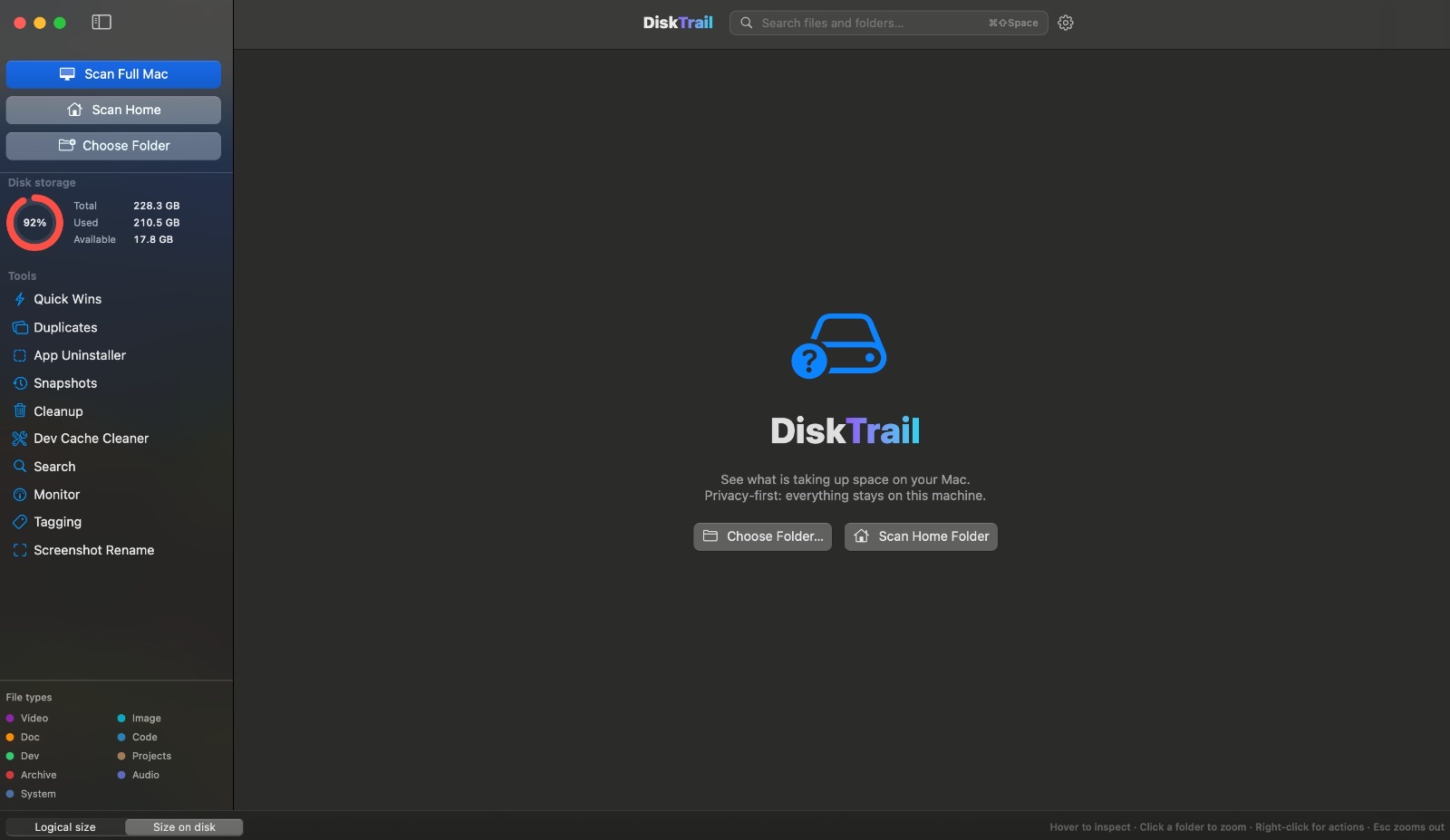Open settings gear icon
Viewport: 1450px width, 840px height.
[1066, 23]
